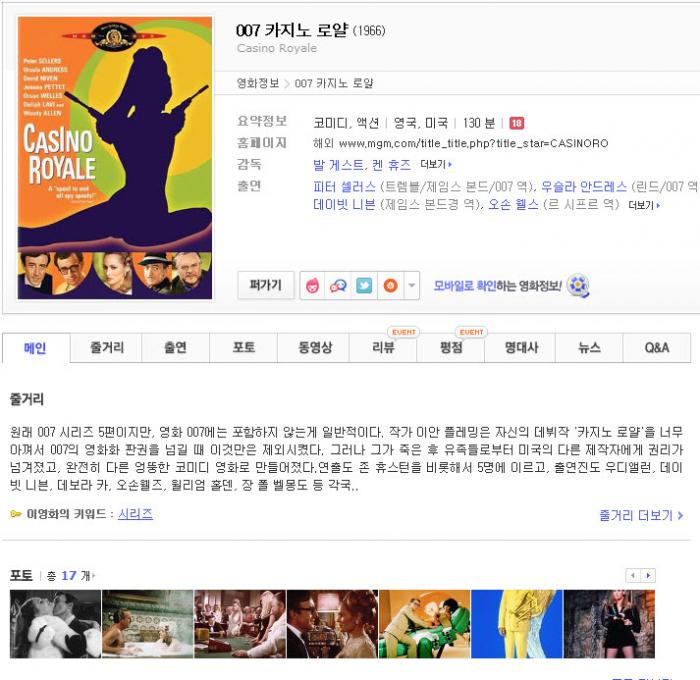Viewport: 700px width, 680px height.
Task: Go to next photos with right arrow
Action: [x=648, y=576]
